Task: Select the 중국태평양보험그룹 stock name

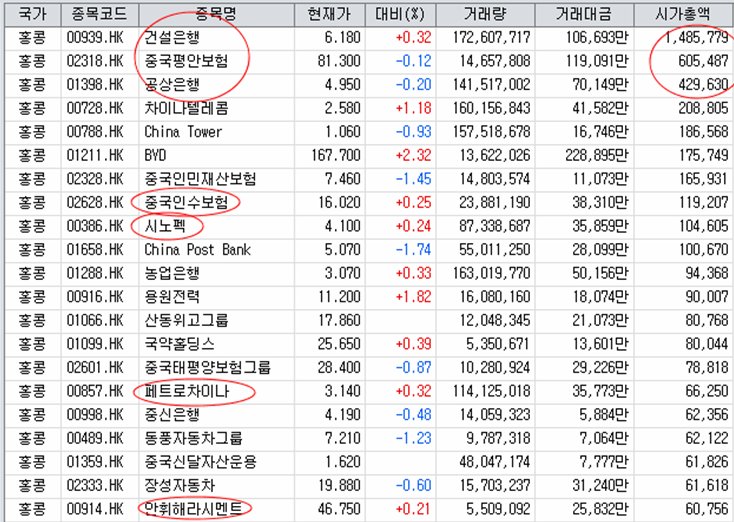Action: pos(207,367)
